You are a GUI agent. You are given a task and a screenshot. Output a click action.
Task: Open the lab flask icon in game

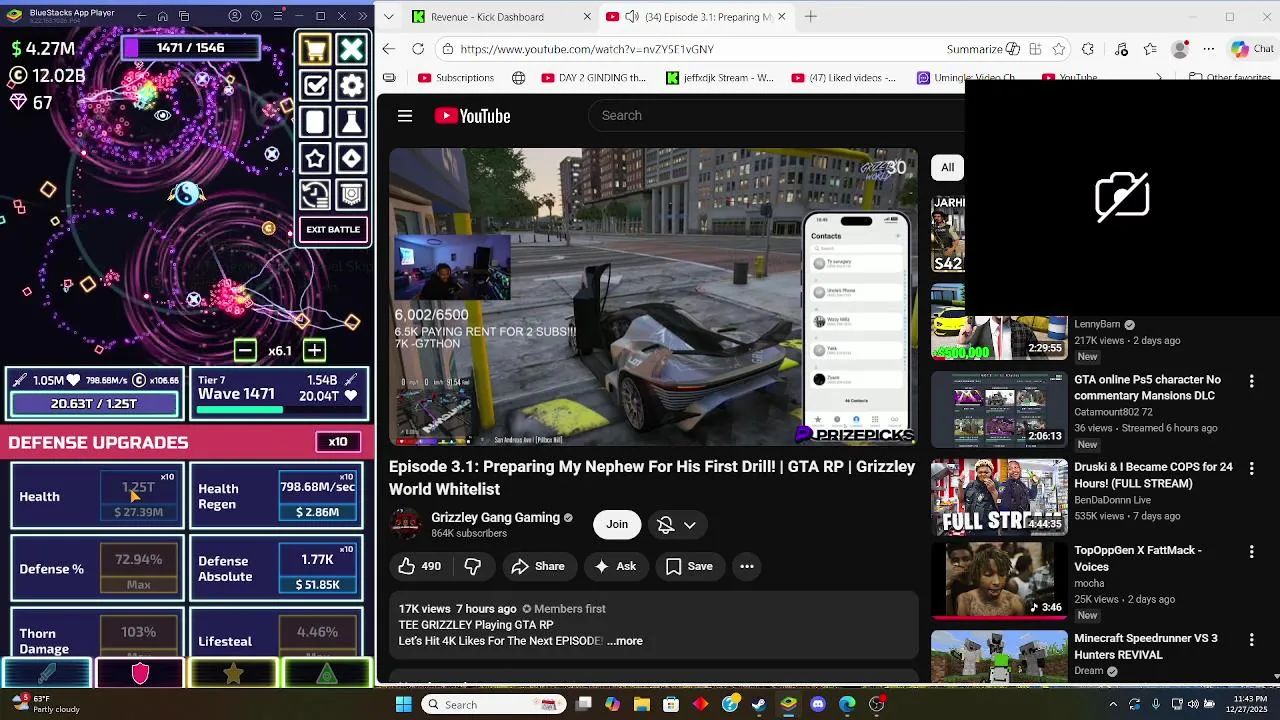click(x=351, y=122)
